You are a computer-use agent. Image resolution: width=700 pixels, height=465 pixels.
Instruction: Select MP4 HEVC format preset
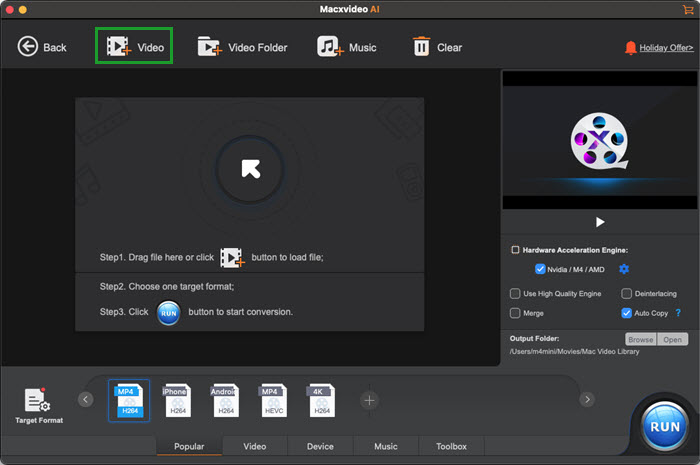(273, 400)
